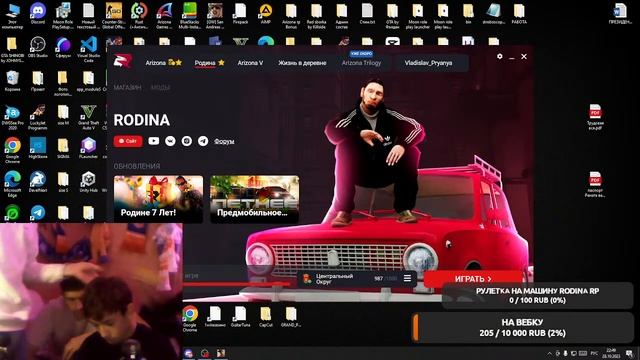The image size is (640, 360).
Task: Open the МОДЫ section tab
Action: [160, 87]
